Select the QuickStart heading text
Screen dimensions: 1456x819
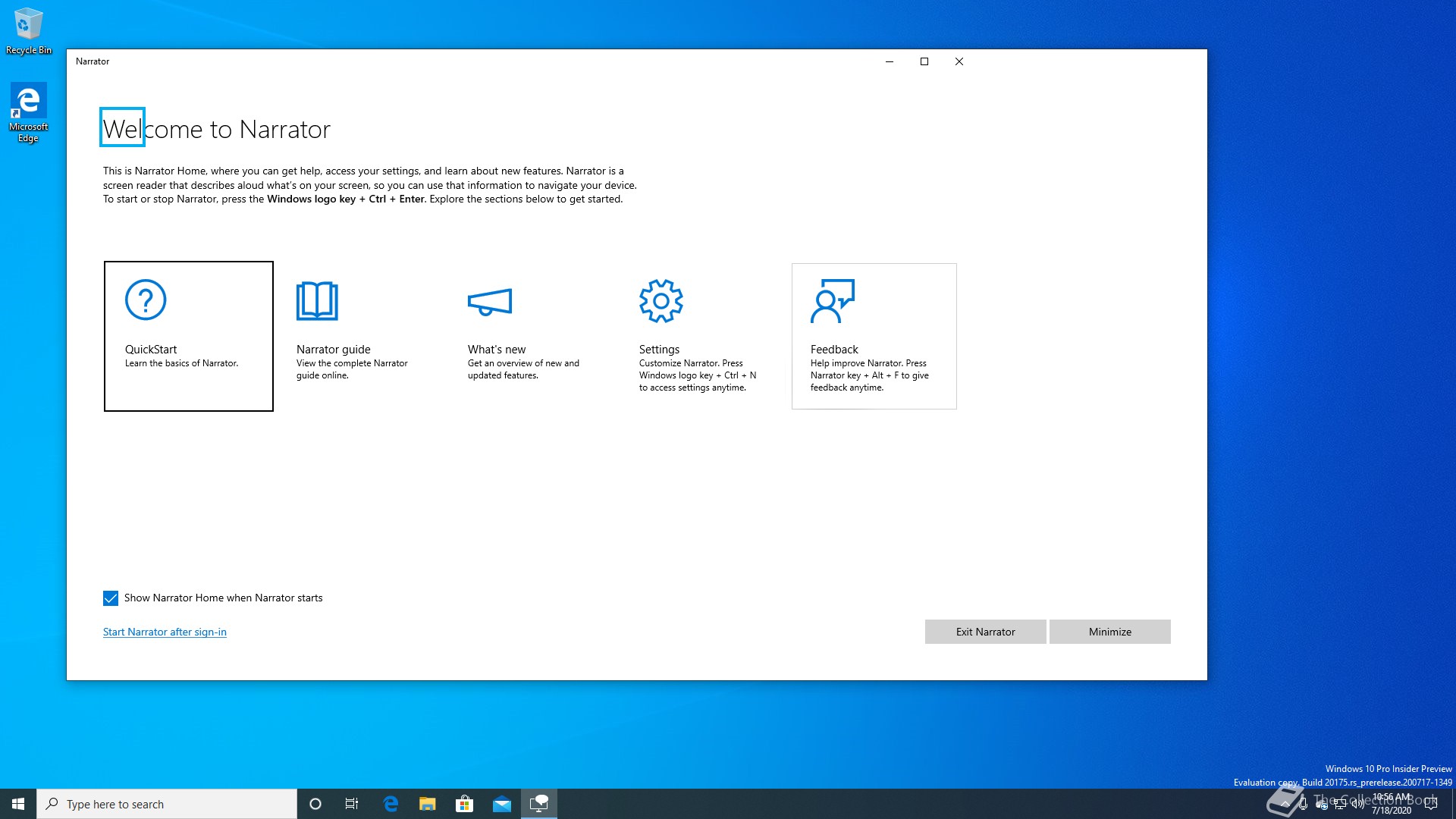click(151, 350)
